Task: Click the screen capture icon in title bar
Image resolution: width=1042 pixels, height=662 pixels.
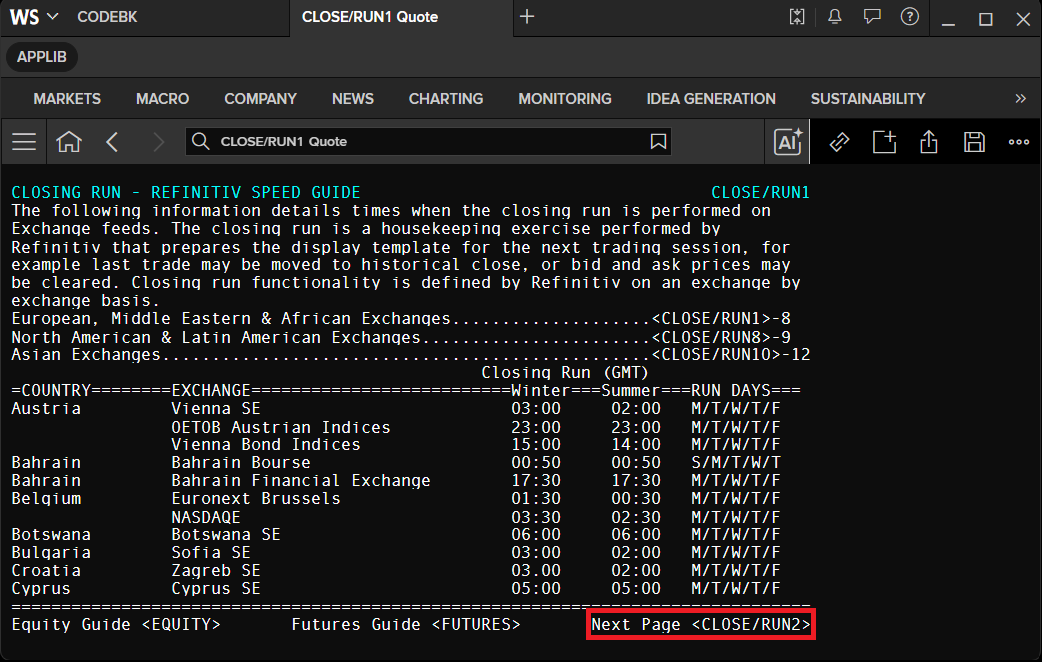Action: click(797, 17)
